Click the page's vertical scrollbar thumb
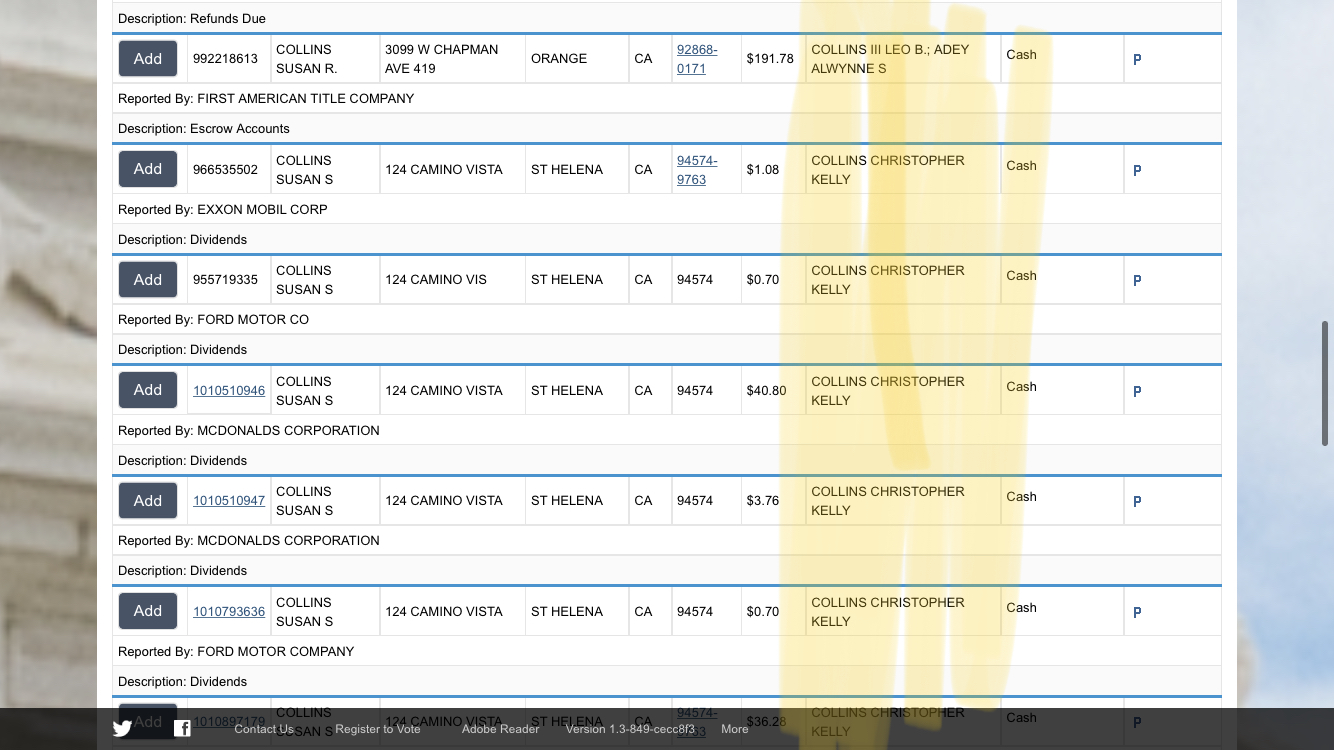The image size is (1334, 750). coord(1326,383)
